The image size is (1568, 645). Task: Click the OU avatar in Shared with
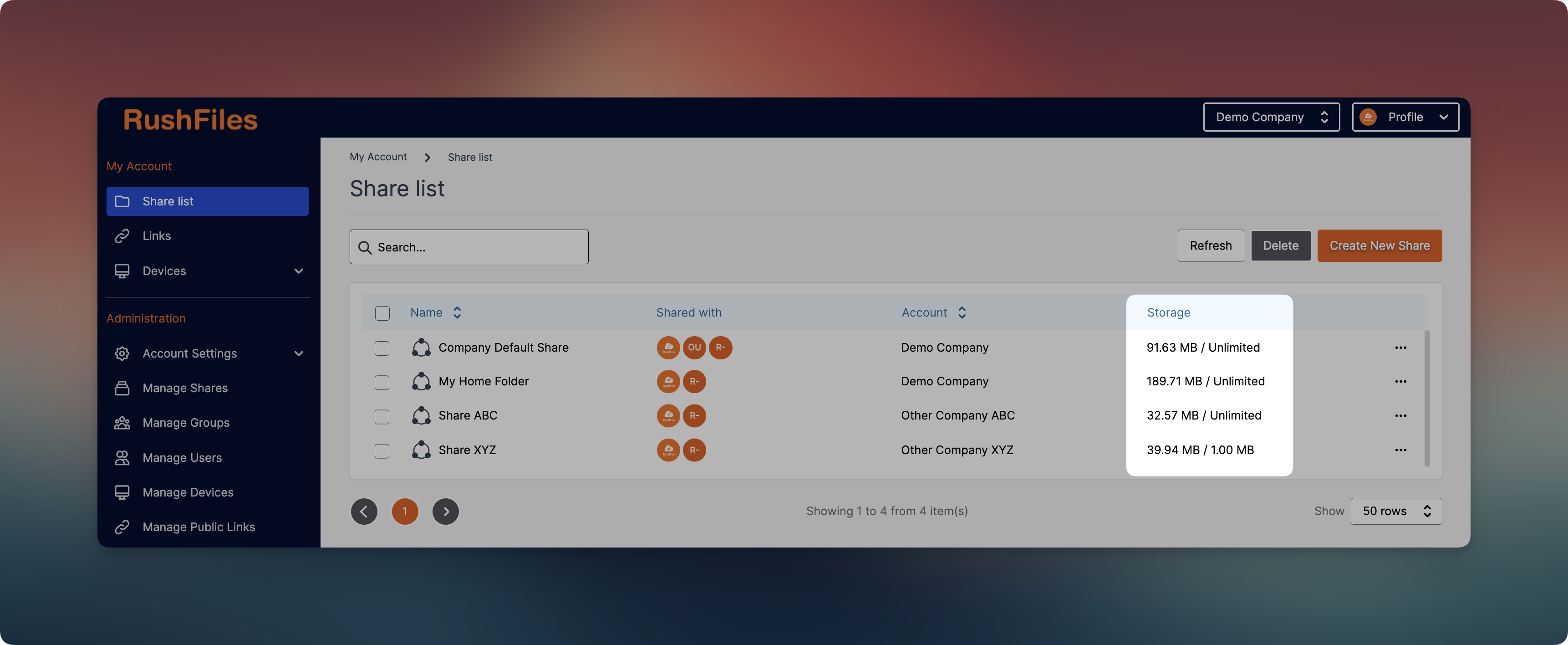tap(694, 347)
